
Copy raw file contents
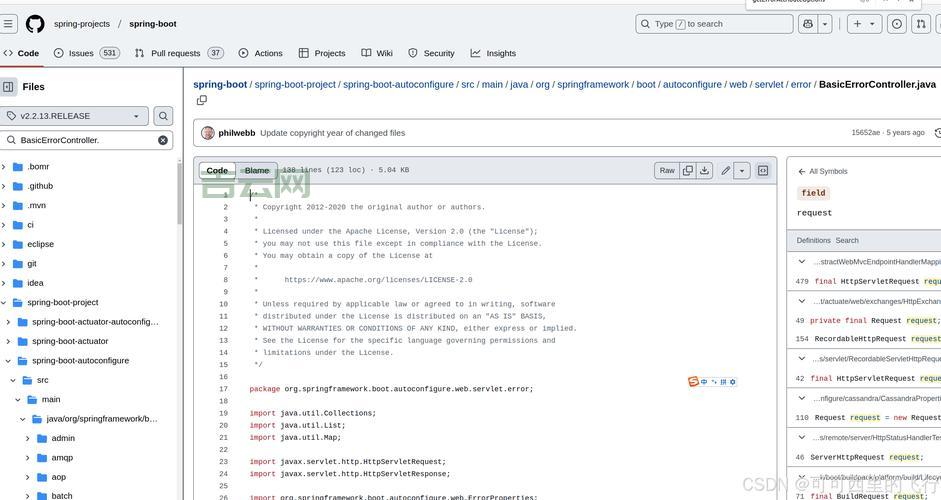point(687,171)
